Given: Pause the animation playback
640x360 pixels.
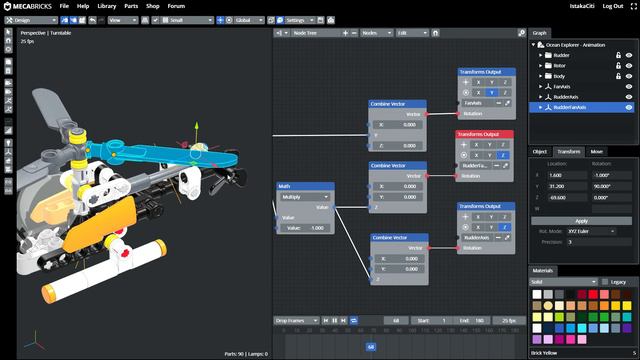Looking at the screenshot, I should point(335,320).
